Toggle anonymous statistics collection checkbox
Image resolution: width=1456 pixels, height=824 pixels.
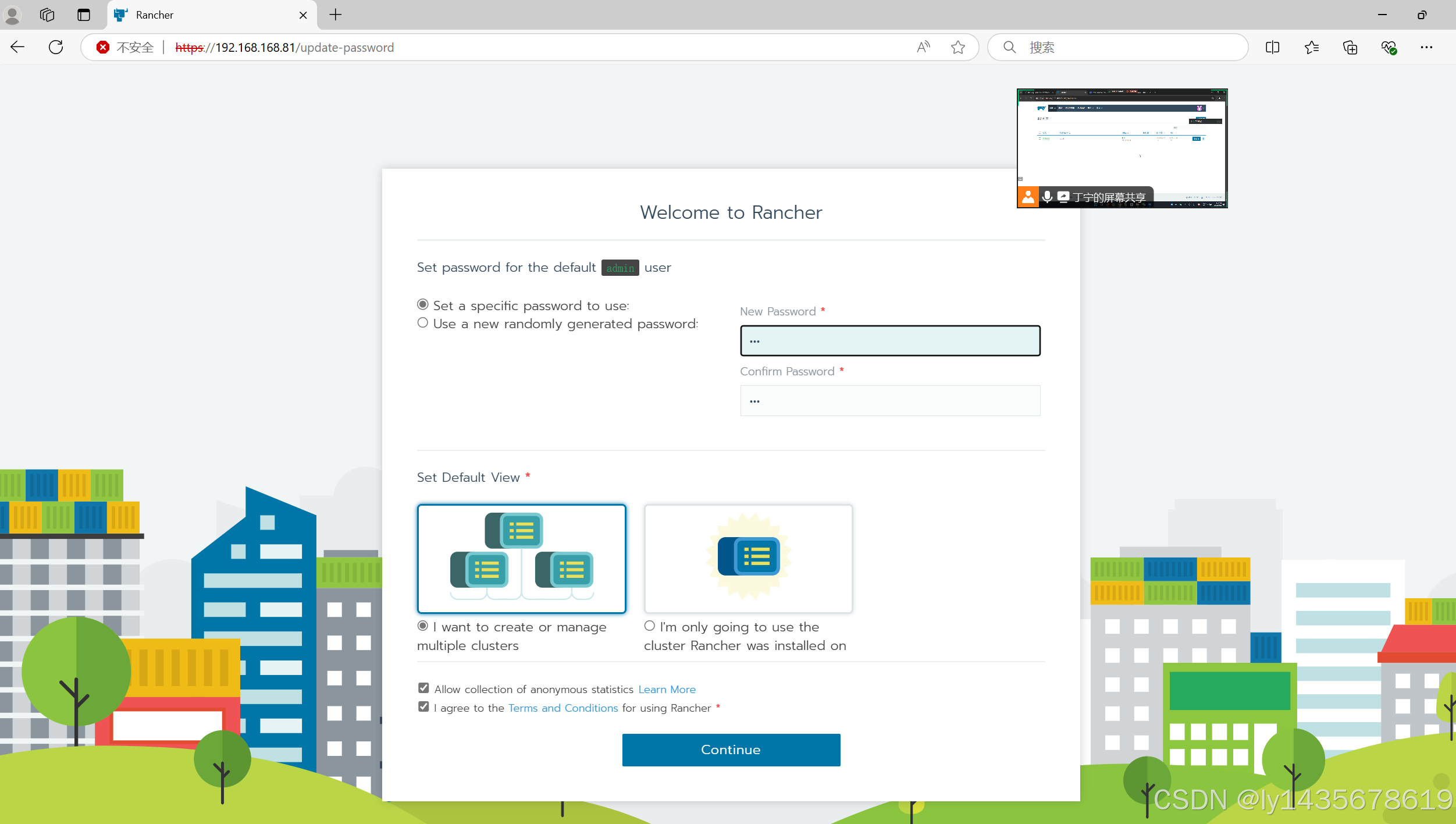click(423, 688)
